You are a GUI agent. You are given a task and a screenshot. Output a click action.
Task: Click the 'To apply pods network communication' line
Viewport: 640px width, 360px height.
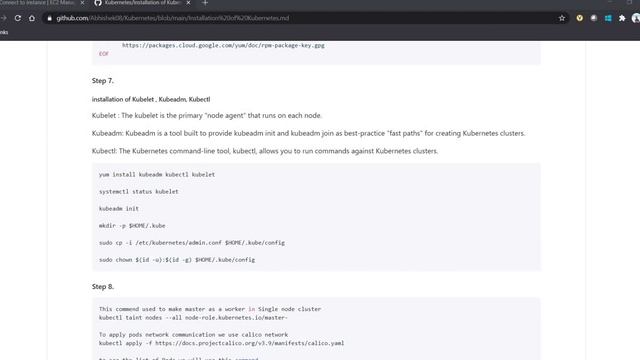[193, 335]
